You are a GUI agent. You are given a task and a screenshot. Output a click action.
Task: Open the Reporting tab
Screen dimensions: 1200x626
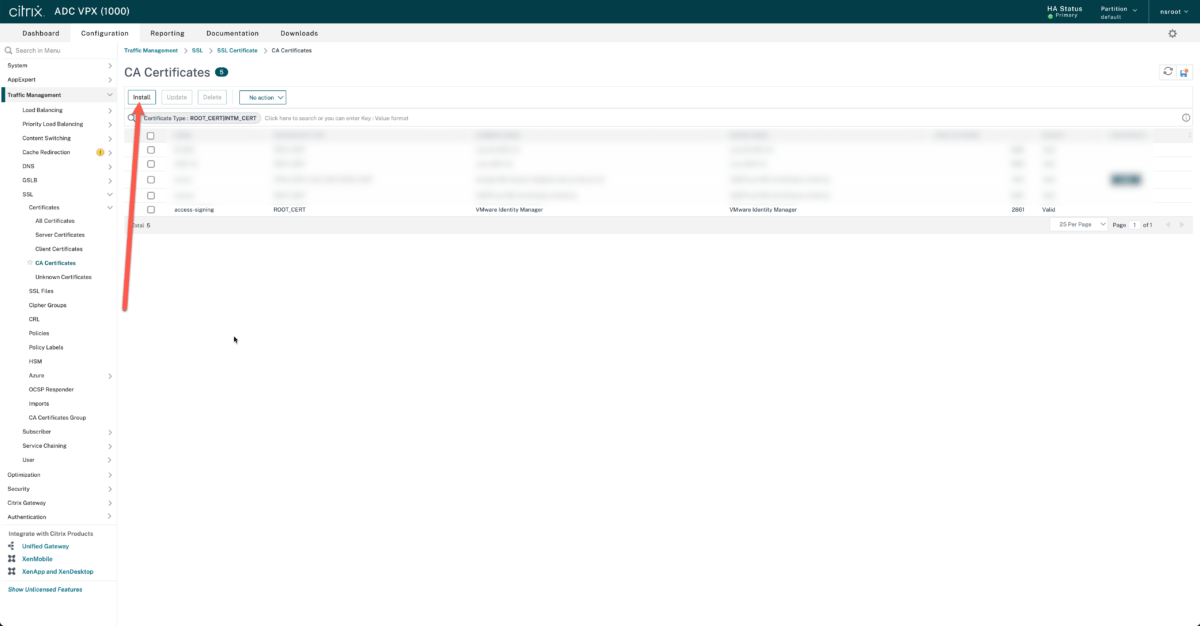click(167, 32)
